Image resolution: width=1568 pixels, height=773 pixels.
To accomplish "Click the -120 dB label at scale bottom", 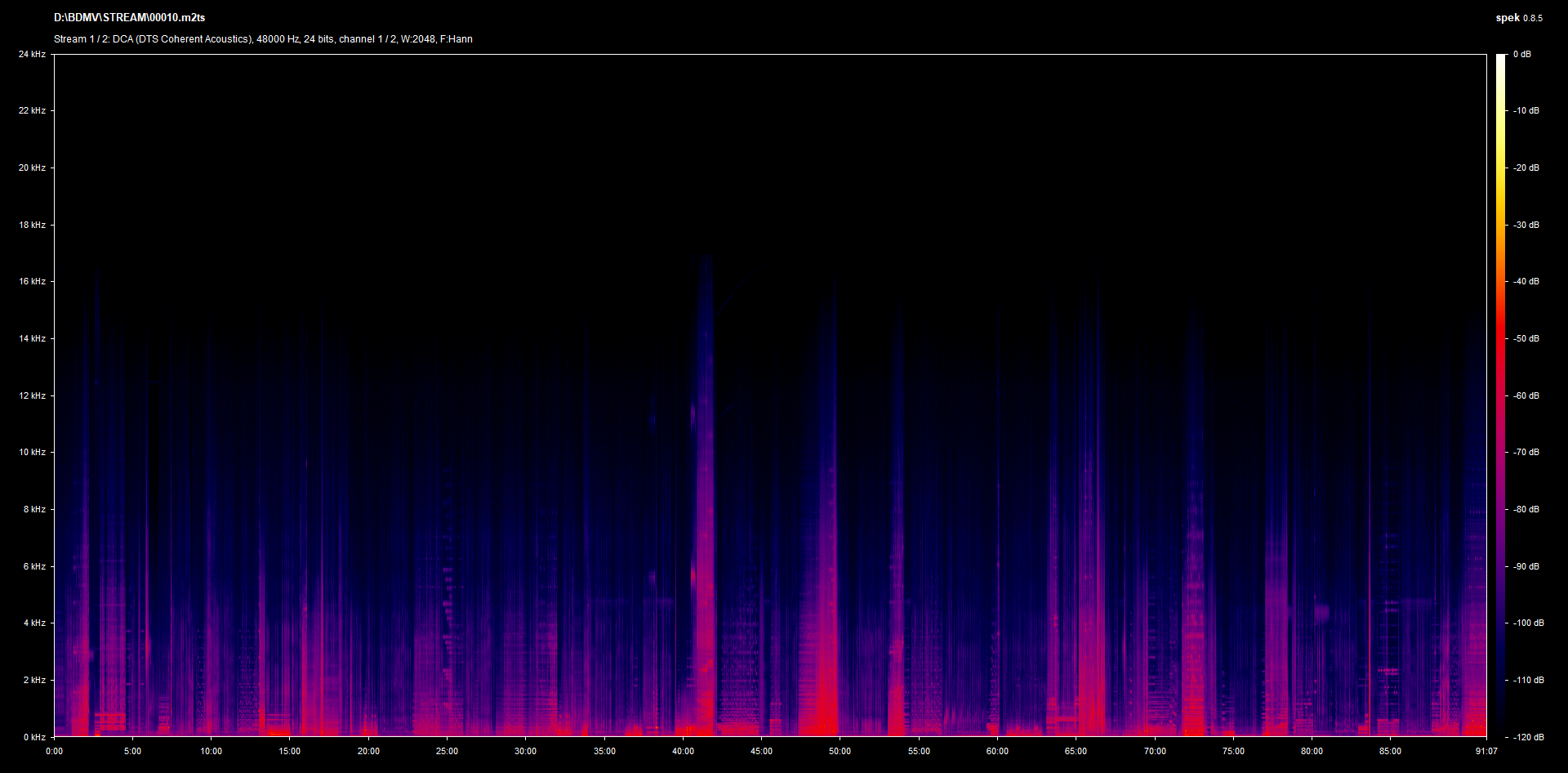I will [1527, 737].
